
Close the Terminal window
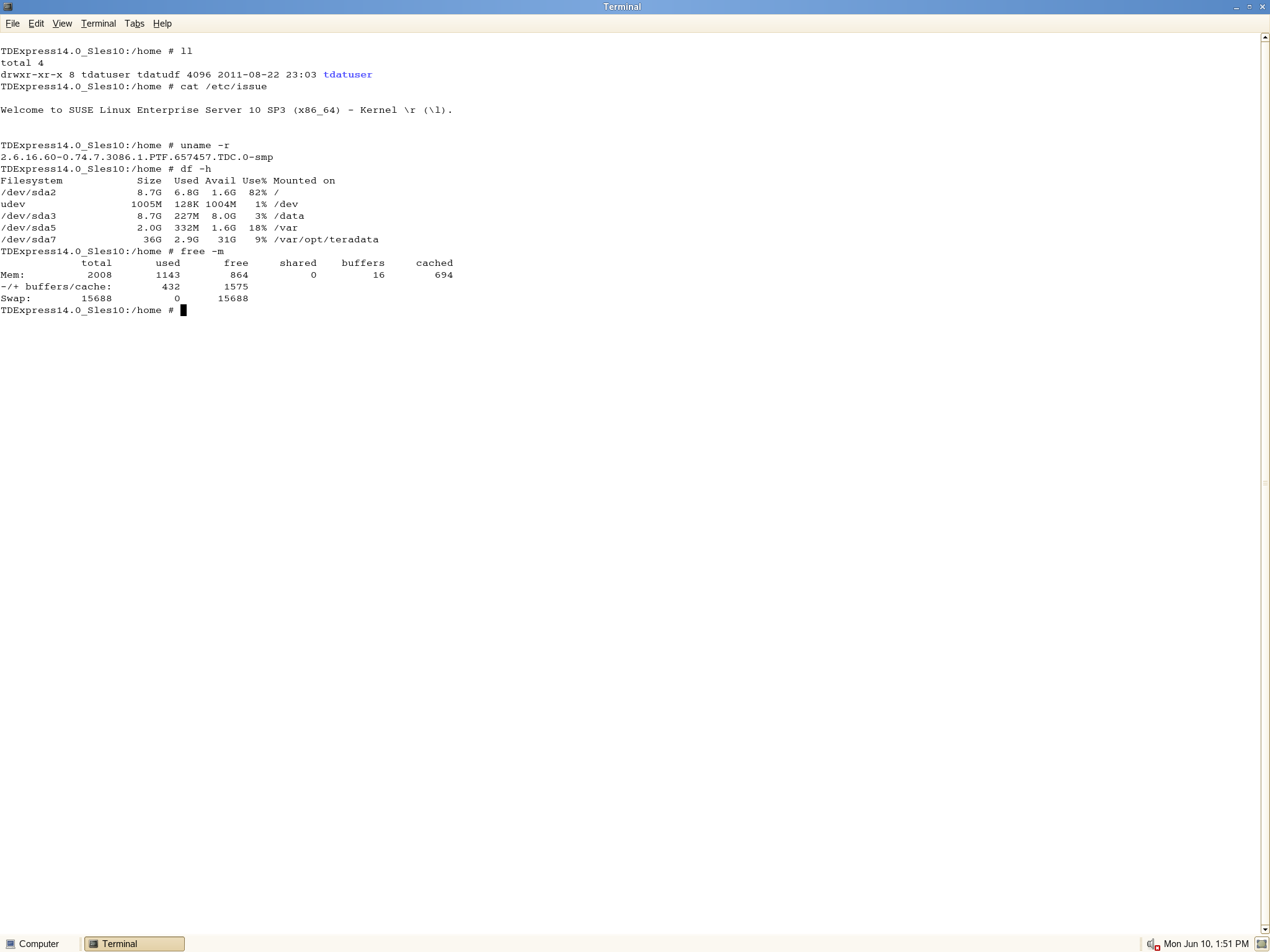[1262, 7]
